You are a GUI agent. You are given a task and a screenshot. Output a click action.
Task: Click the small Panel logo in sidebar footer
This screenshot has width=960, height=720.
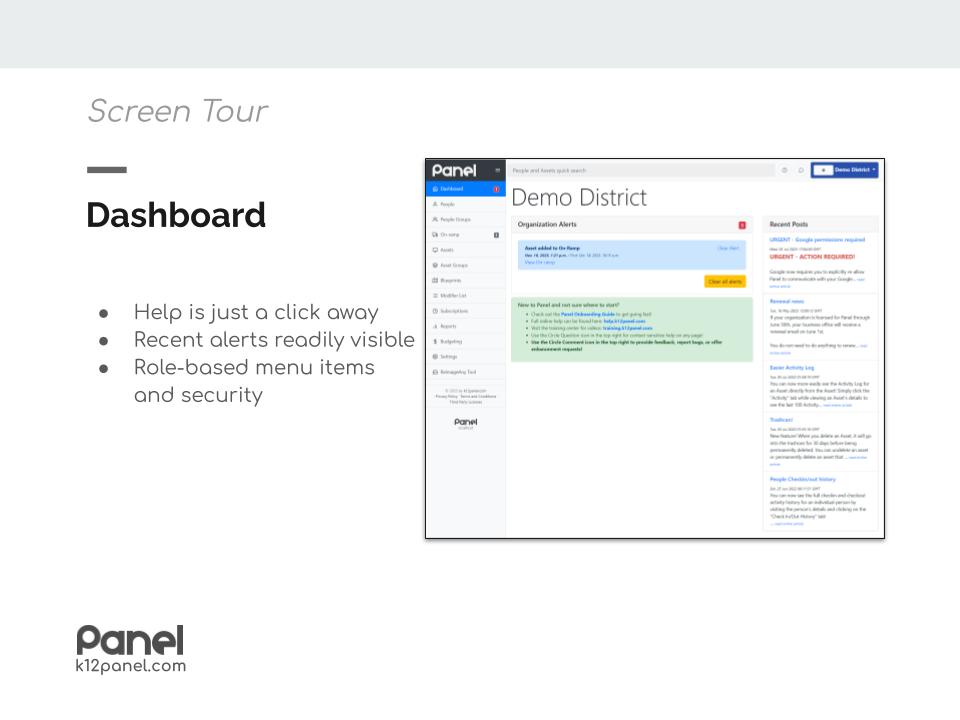(x=466, y=423)
